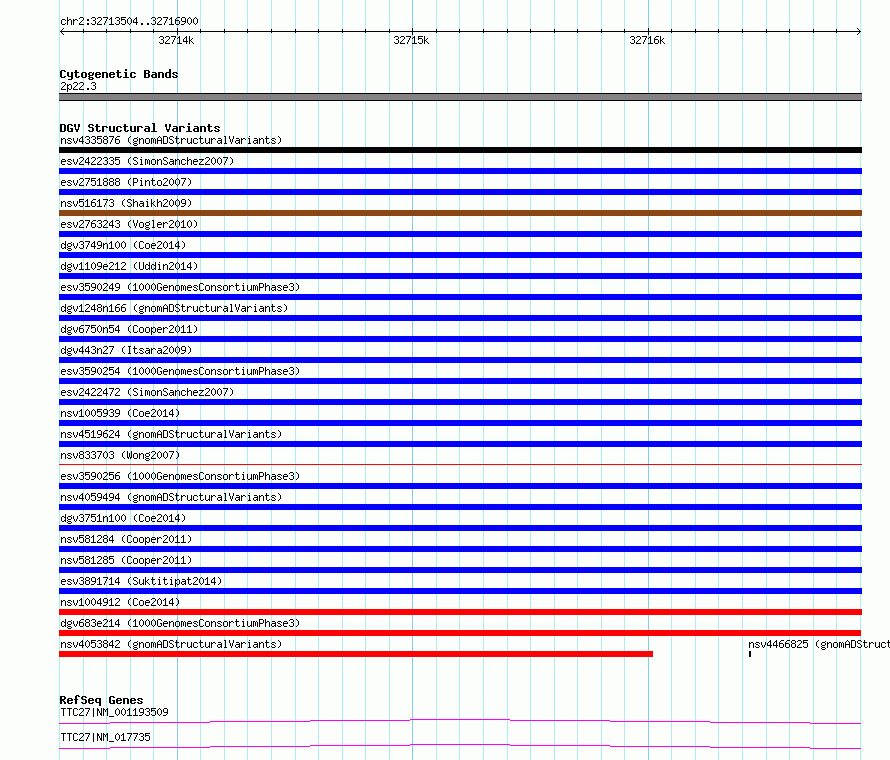Click the 32716k ruler label
The width and height of the screenshot is (890, 760).
647,40
